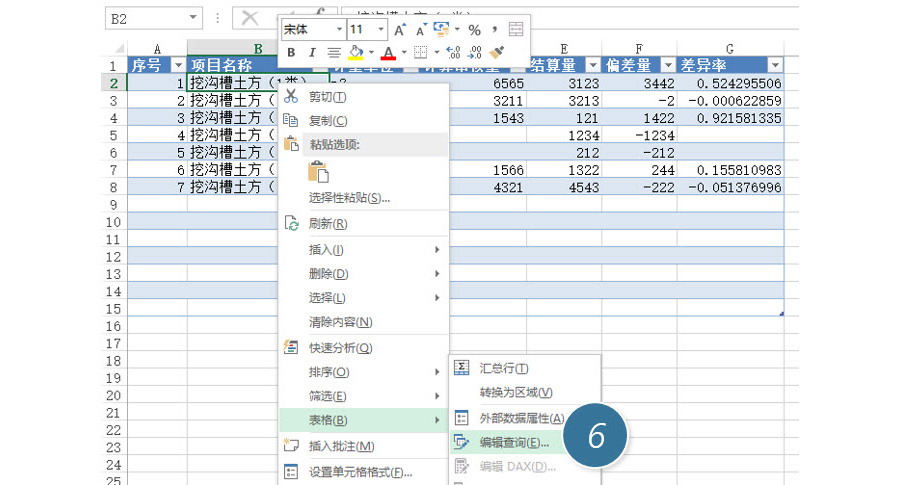900x485 pixels.
Task: Center-align the cell text
Action: [333, 53]
